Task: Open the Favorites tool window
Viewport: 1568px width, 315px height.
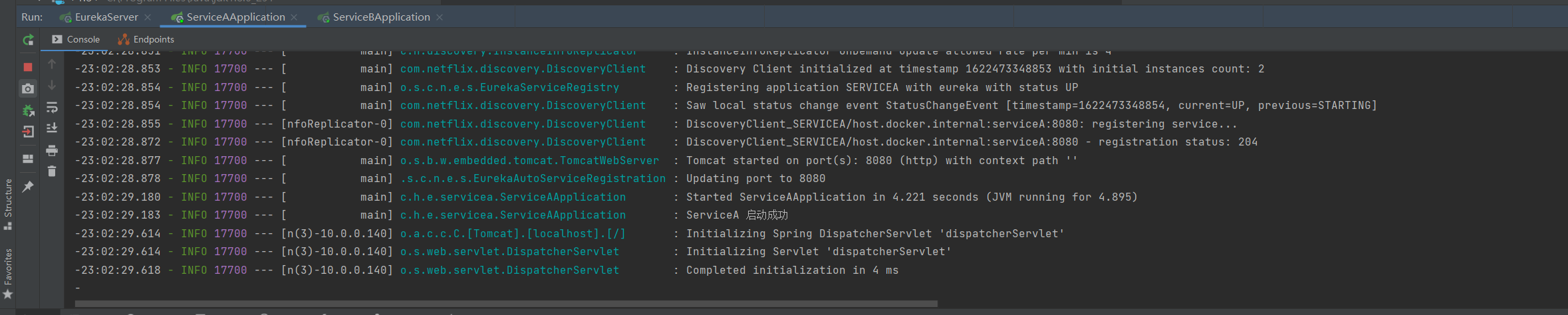Action: 8,273
